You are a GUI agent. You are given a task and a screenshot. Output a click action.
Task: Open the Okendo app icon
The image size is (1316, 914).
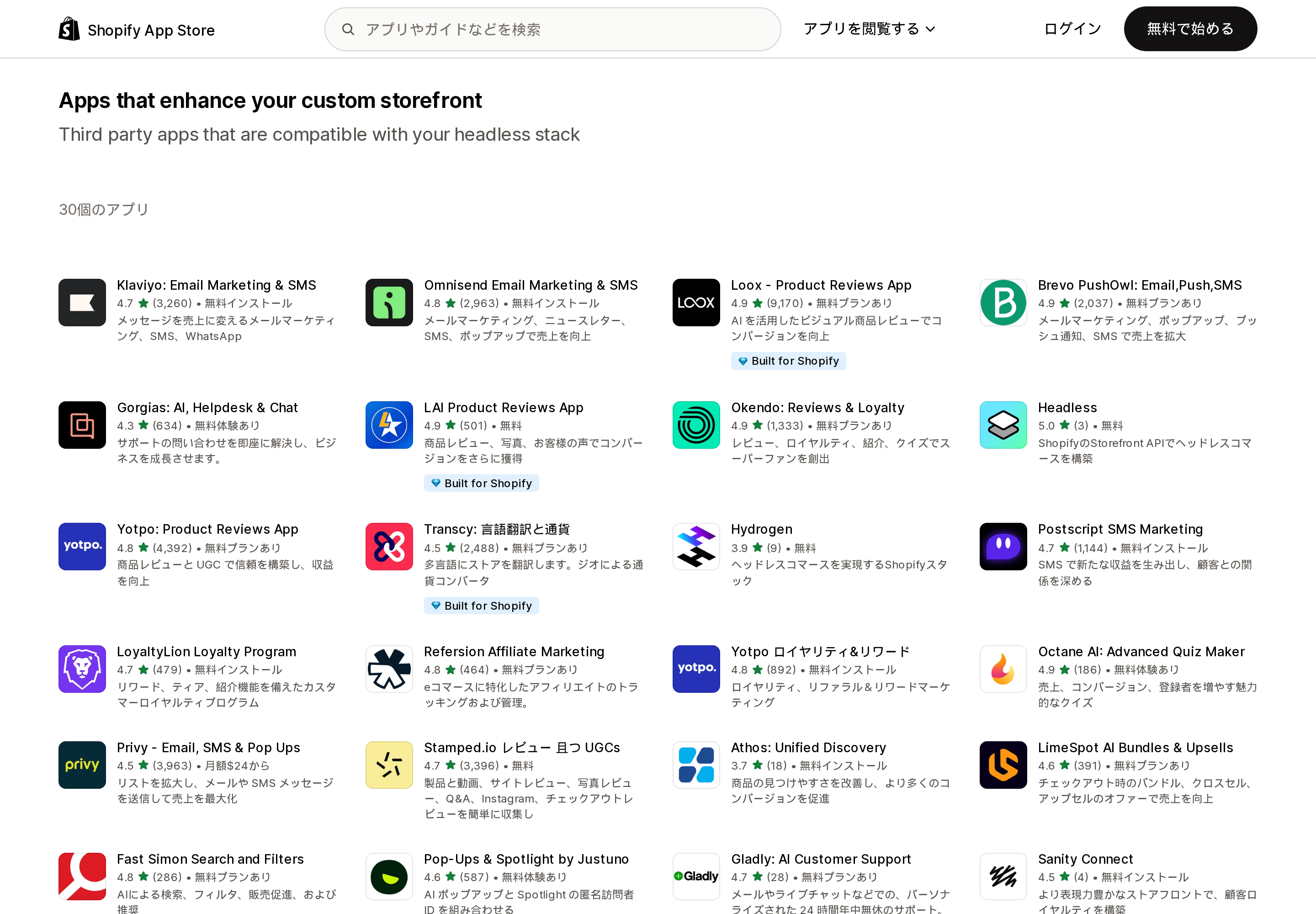click(696, 425)
